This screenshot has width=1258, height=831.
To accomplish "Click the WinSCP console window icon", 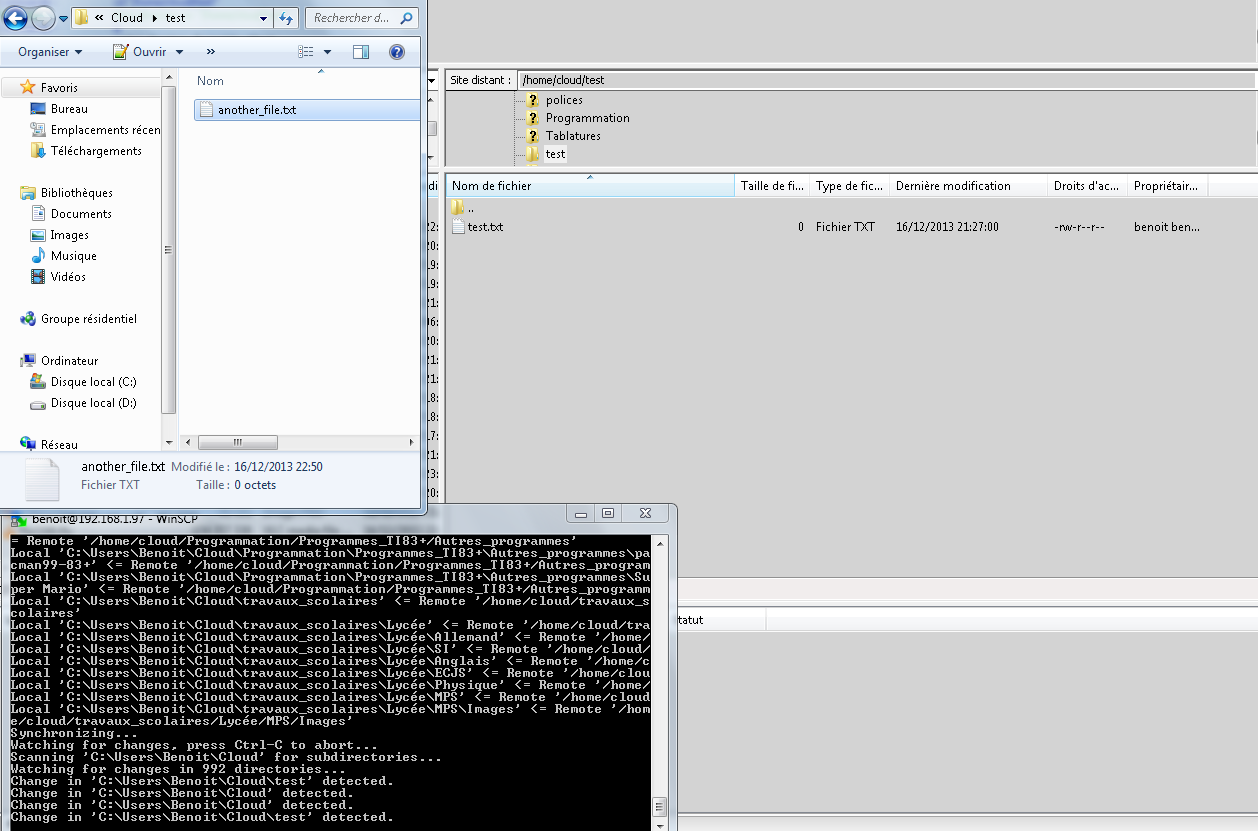I will 18,519.
